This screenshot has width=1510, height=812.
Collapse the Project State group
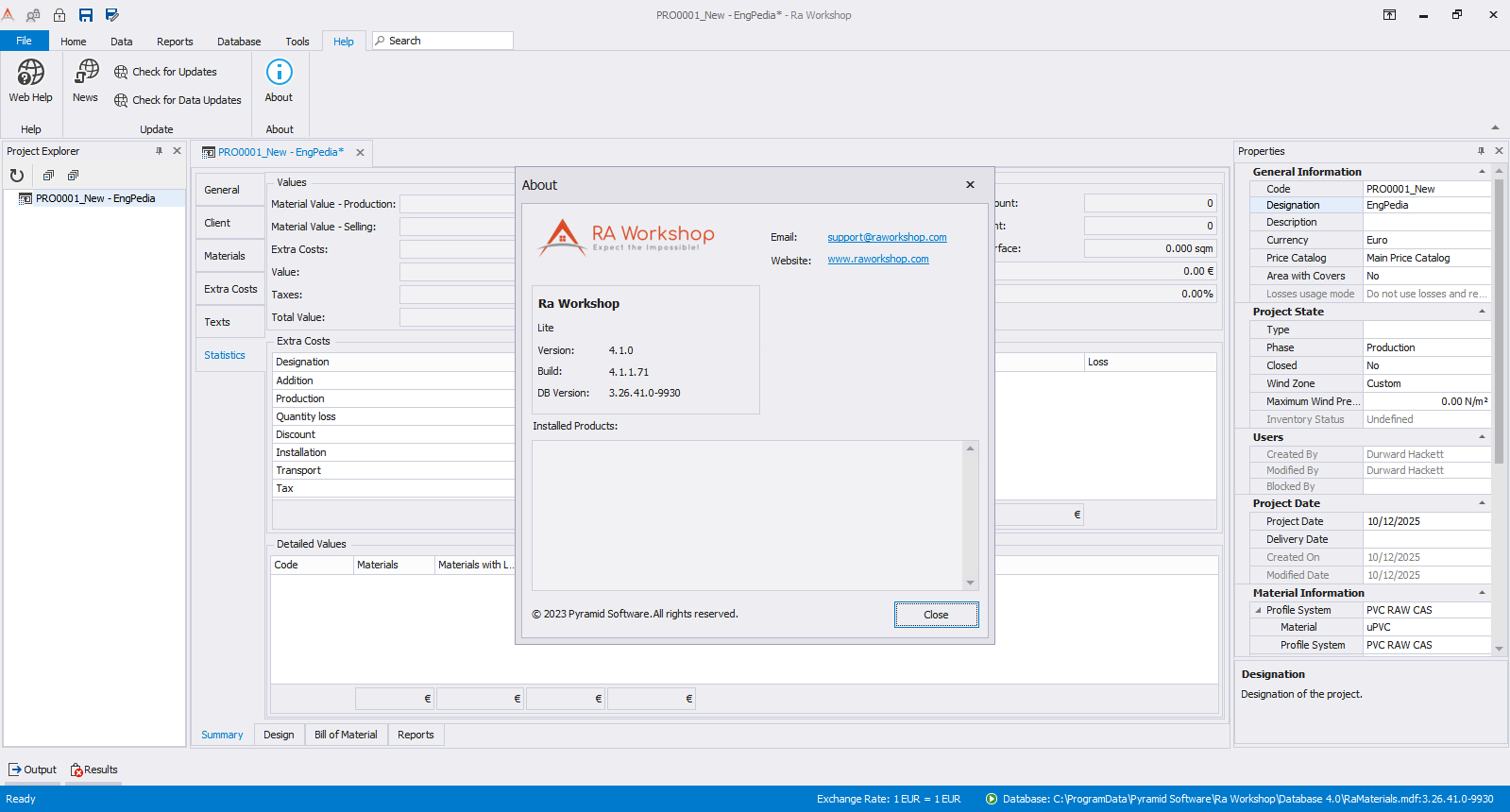coord(1482,312)
